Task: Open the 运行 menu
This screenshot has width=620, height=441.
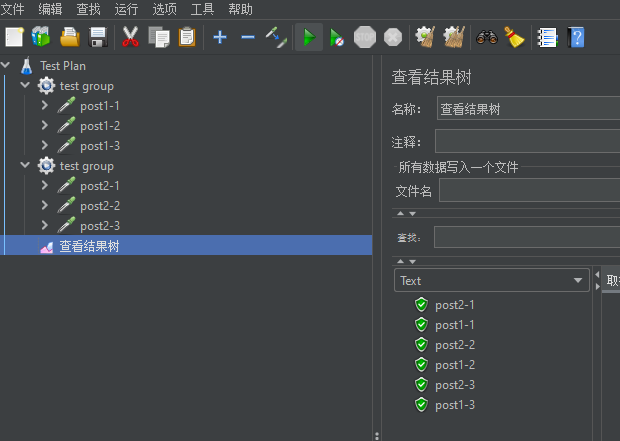Action: point(126,9)
